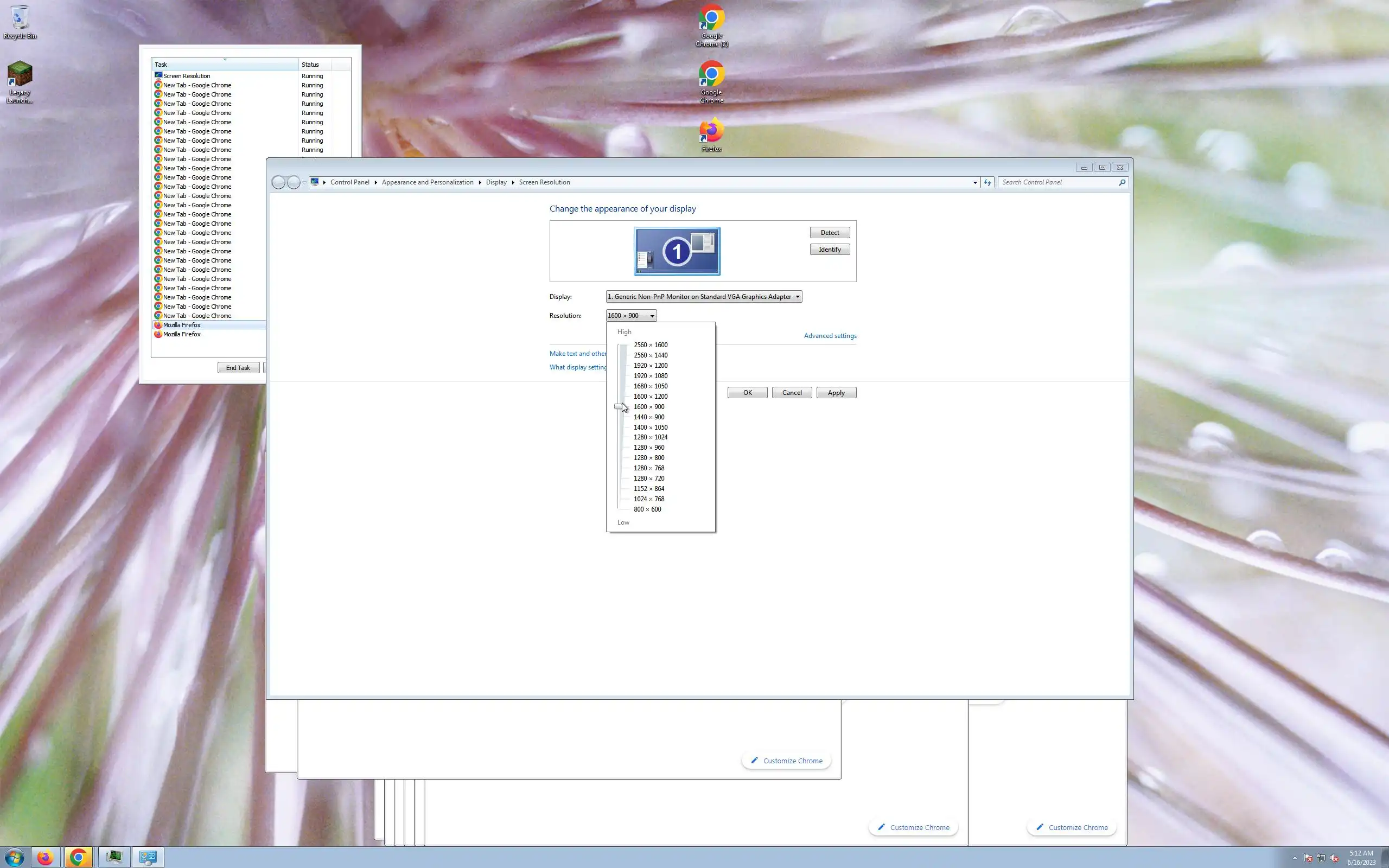Open the Firefox desktop shortcut
Viewport: 1389px width, 868px height.
(711, 132)
